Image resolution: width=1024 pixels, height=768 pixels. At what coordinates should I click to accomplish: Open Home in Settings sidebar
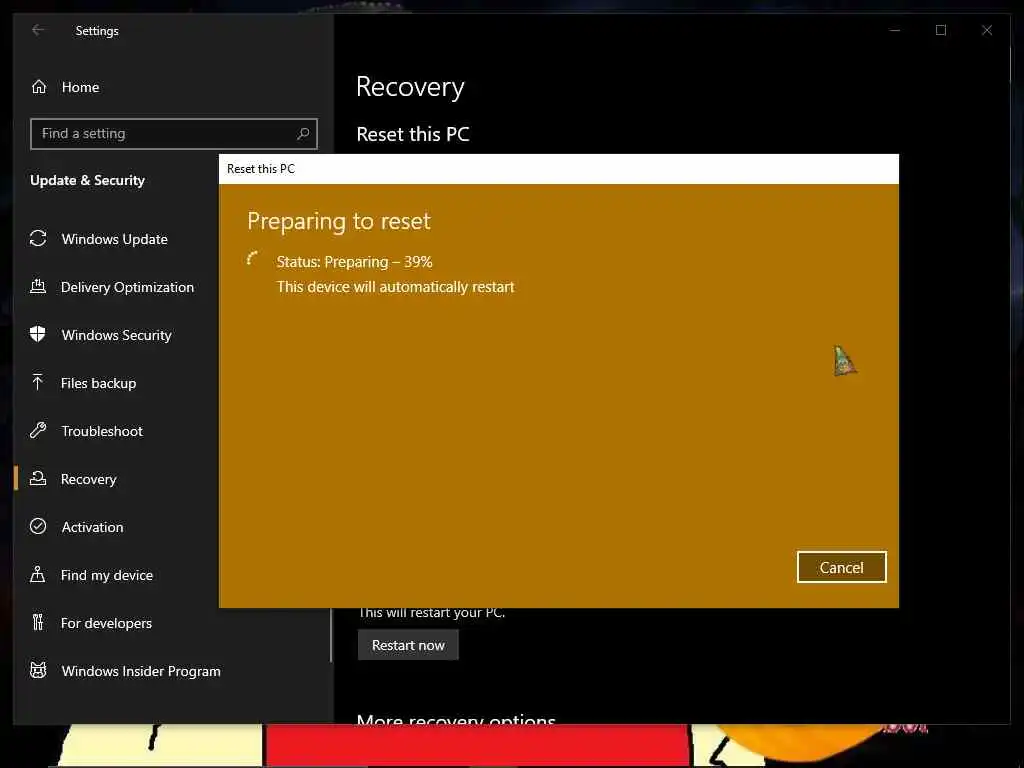(80, 88)
